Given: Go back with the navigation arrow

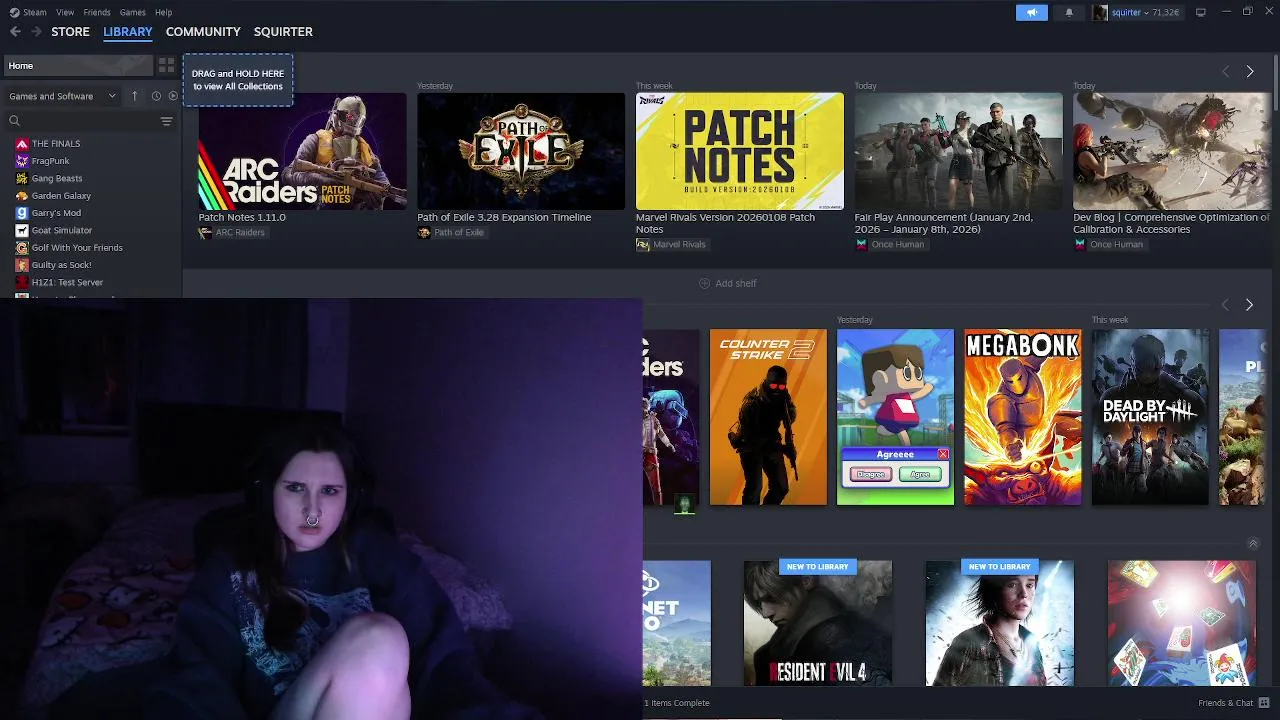Looking at the screenshot, I should tap(15, 32).
